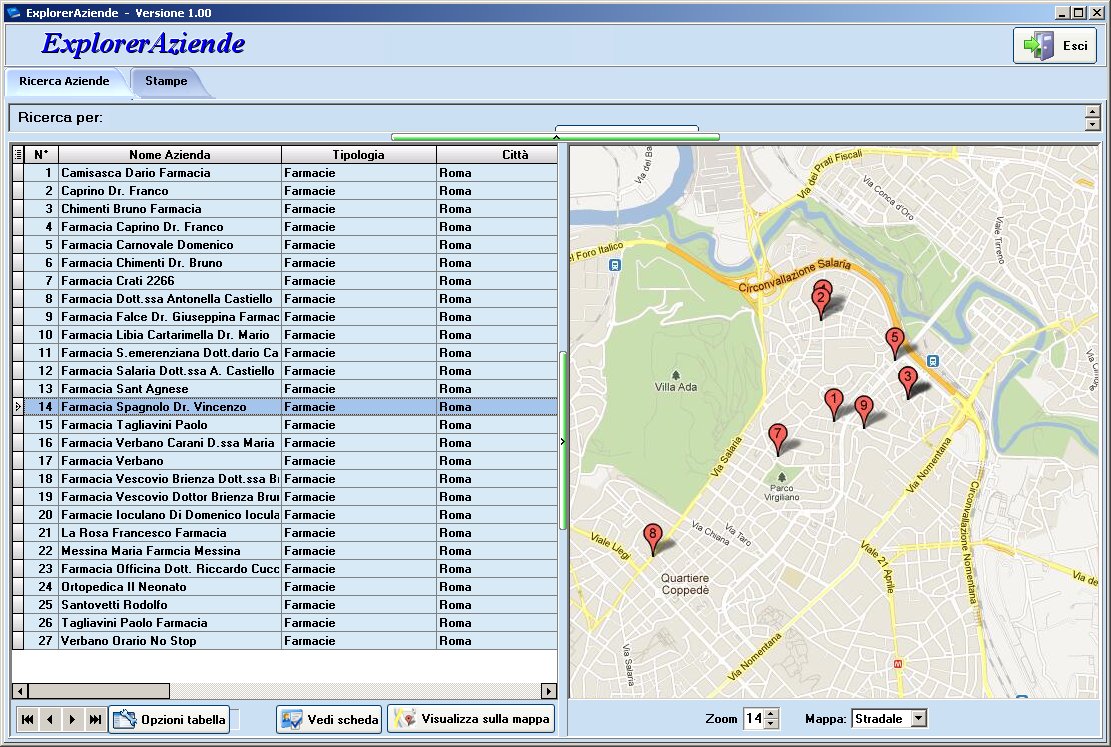Click Visualizza sulla mappa
1111x747 pixels.
[471, 719]
